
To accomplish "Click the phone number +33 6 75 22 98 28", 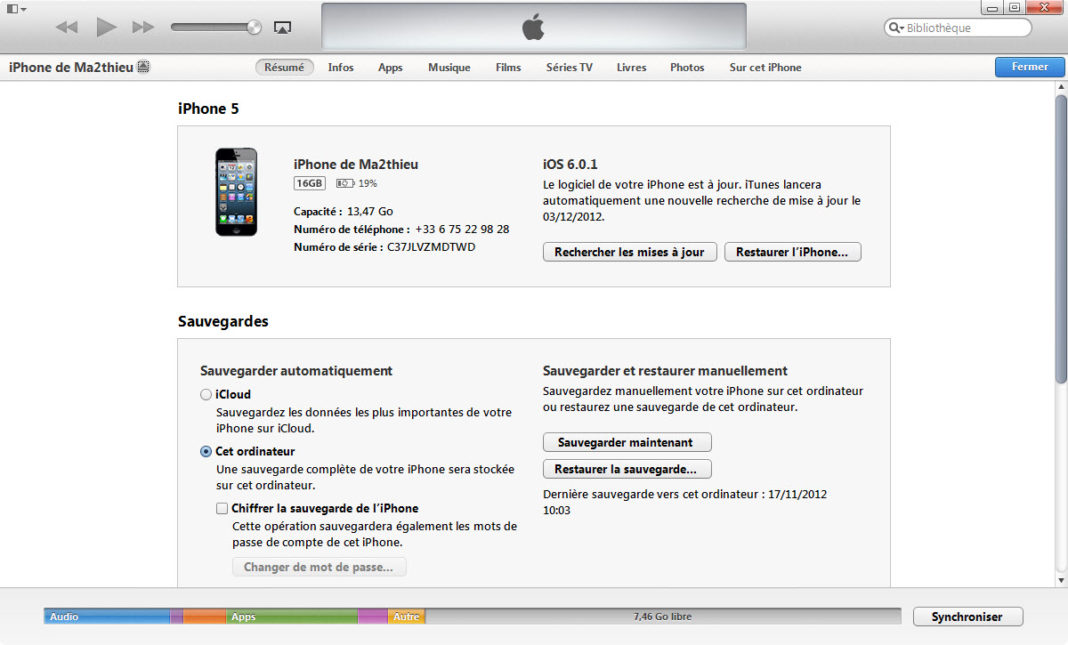I will (x=462, y=229).
